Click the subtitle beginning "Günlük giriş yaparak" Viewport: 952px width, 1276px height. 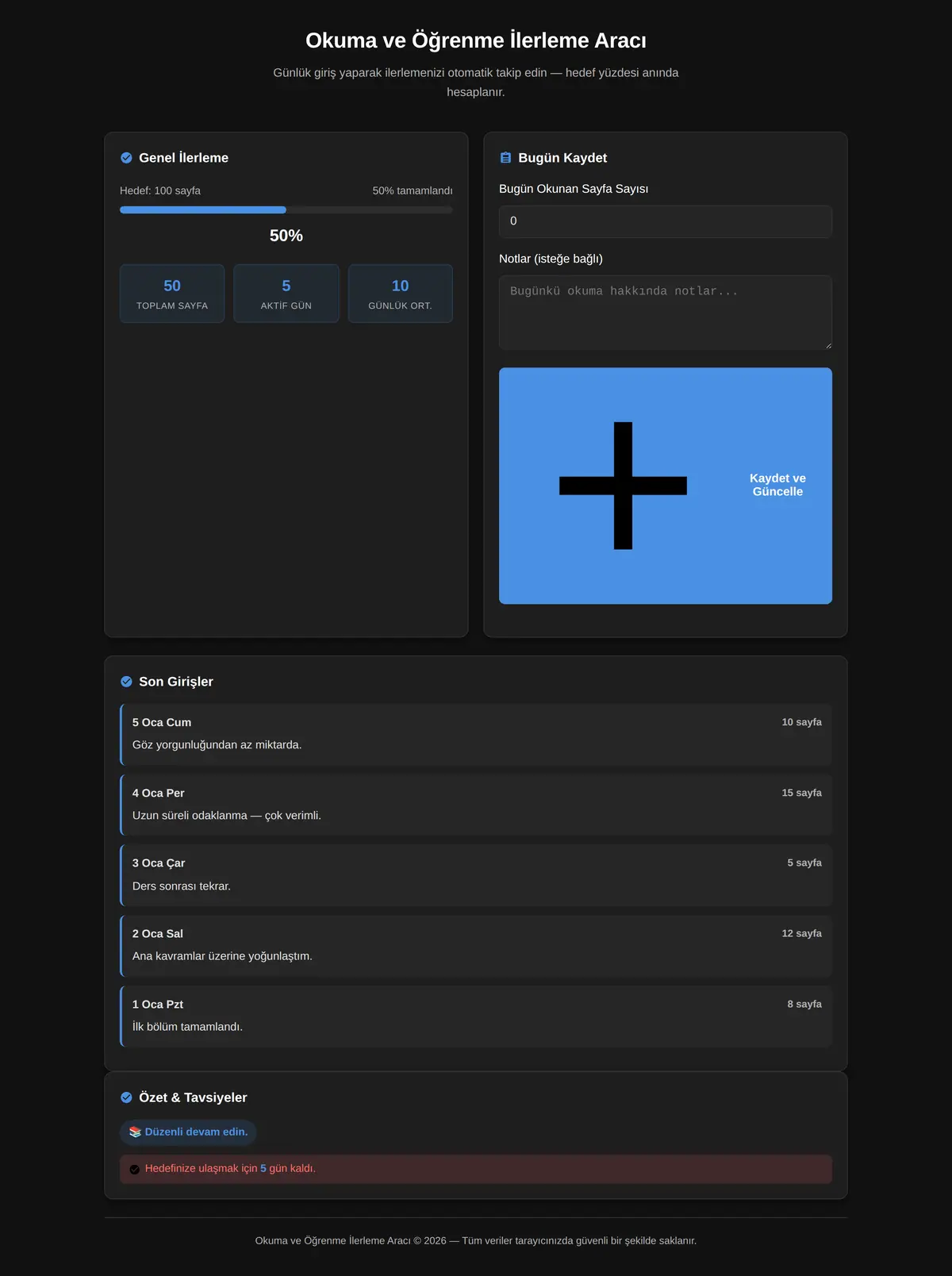click(476, 83)
